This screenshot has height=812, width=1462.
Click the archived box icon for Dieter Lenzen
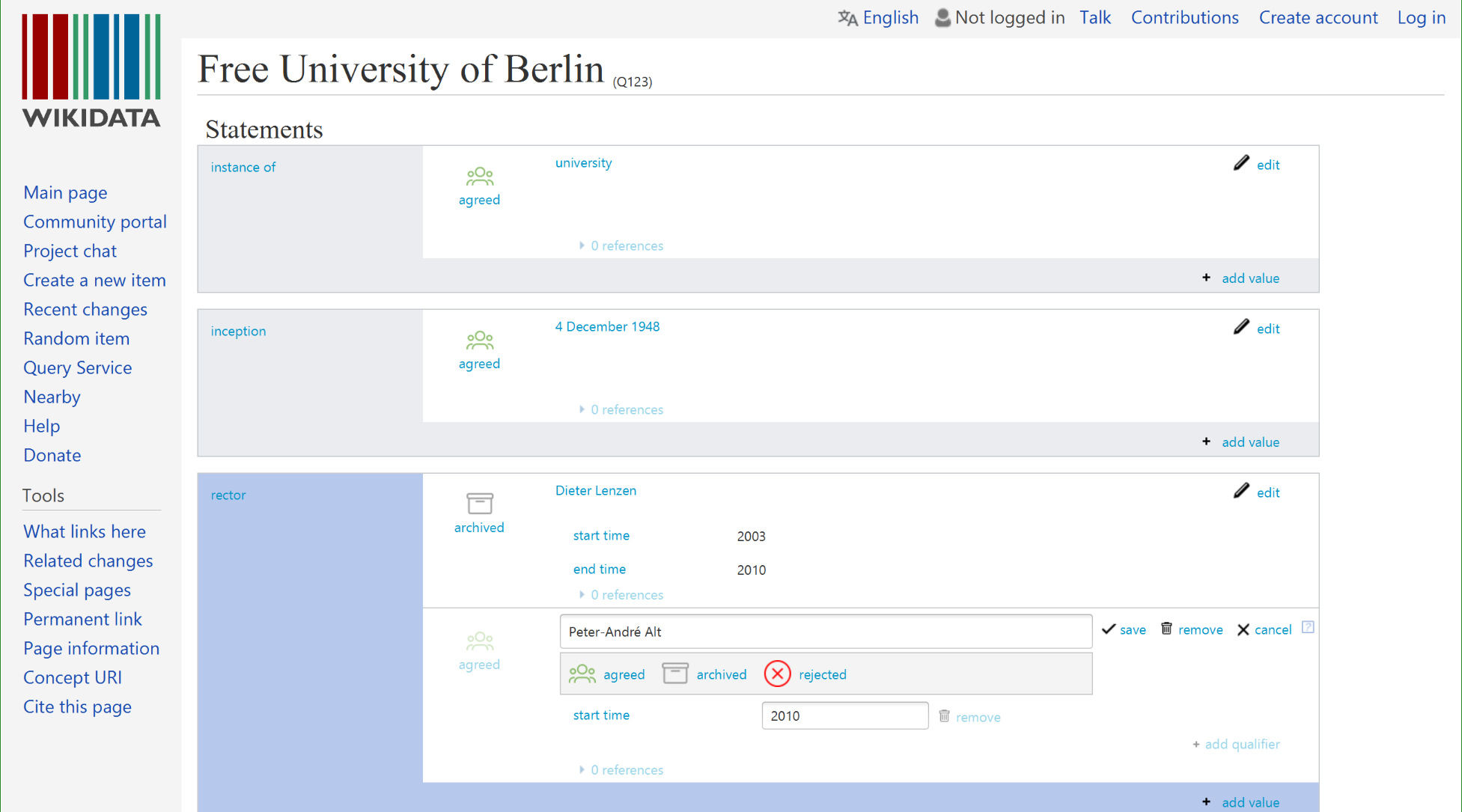coord(479,504)
